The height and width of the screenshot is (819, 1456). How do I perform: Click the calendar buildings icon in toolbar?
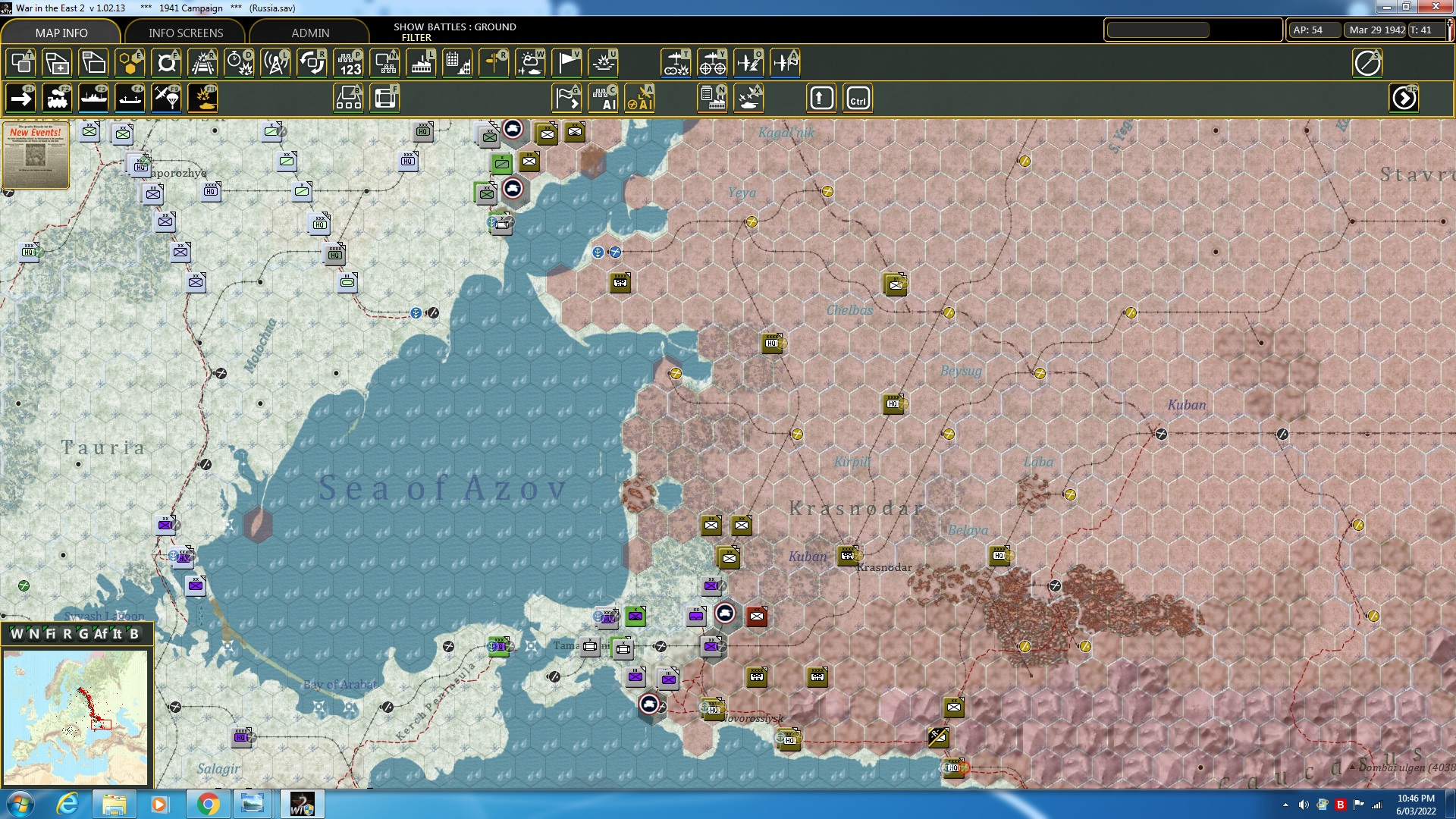(457, 63)
